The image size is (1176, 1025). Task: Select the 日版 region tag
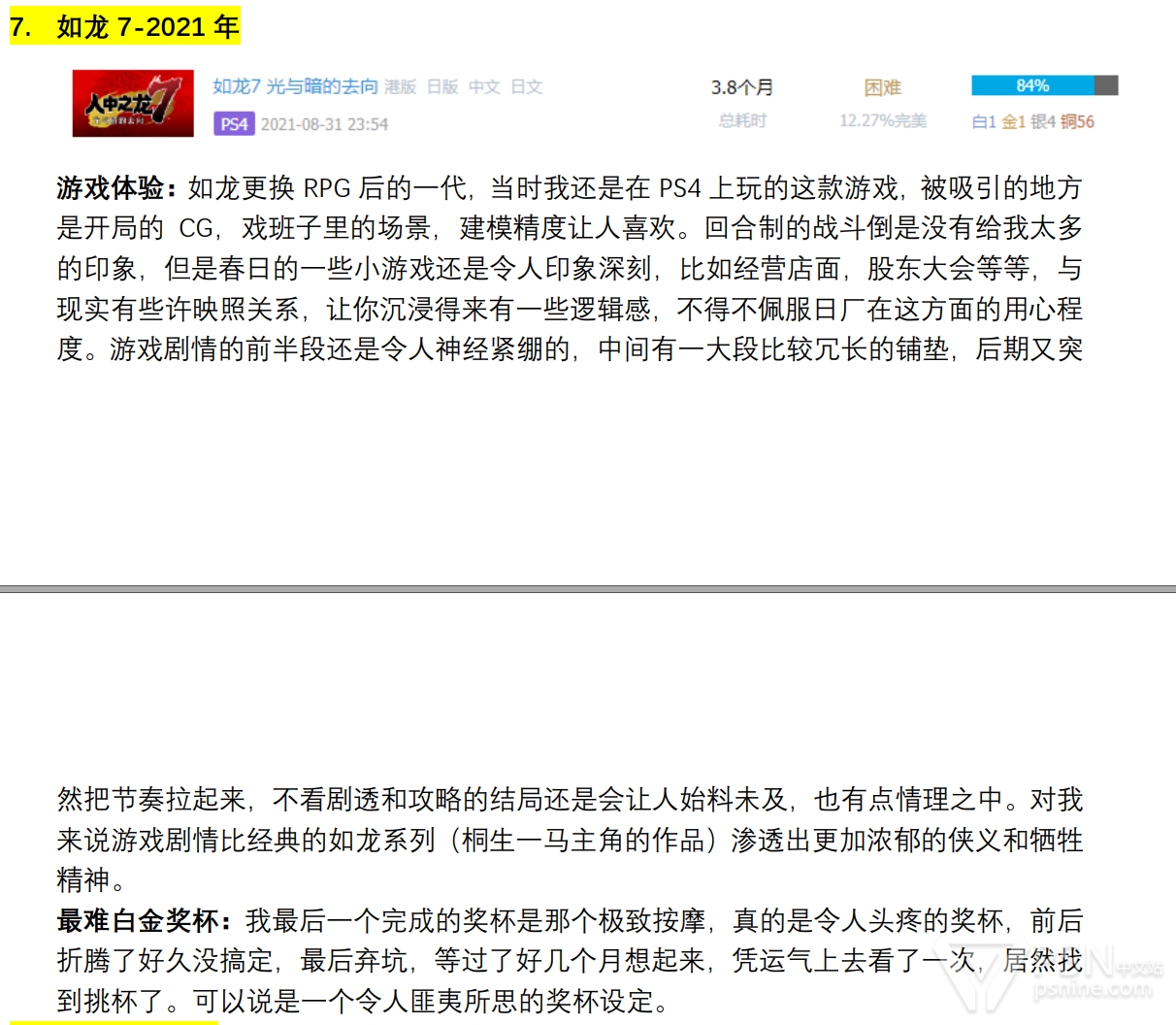(x=442, y=86)
